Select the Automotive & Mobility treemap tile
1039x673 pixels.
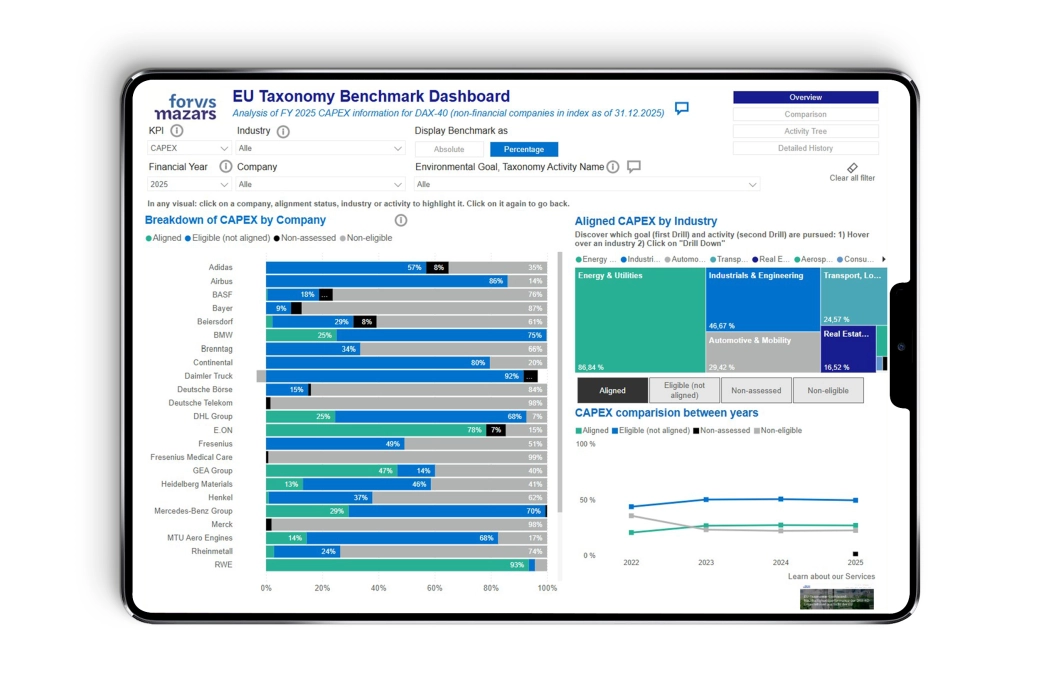click(x=763, y=352)
